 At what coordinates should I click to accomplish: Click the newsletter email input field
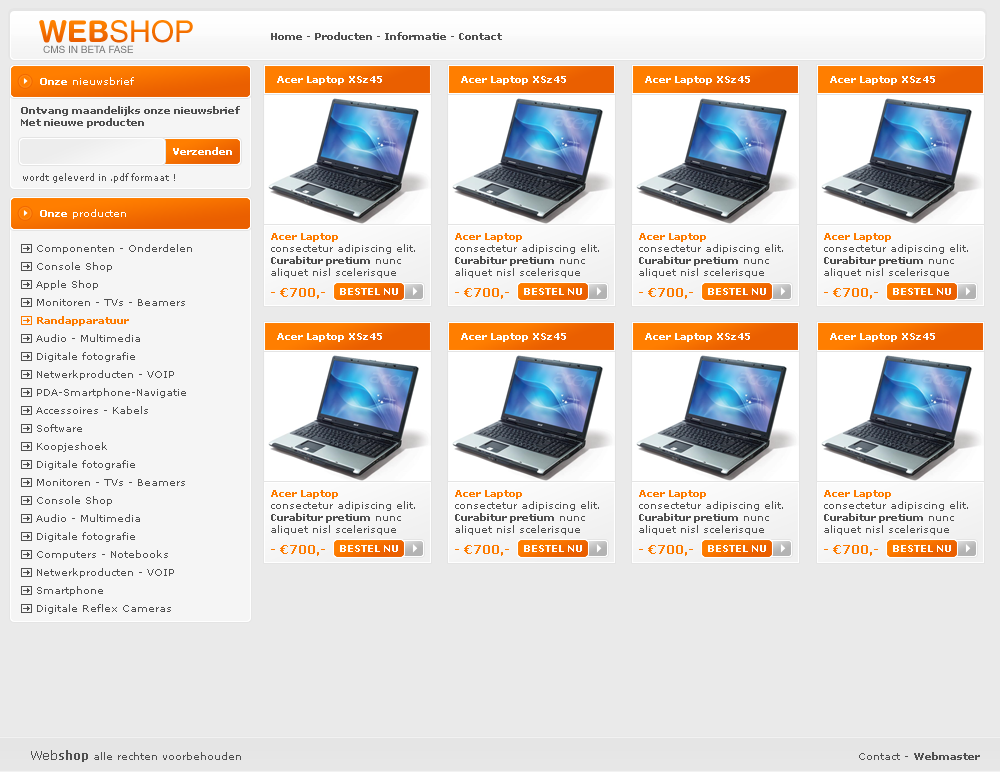92,151
